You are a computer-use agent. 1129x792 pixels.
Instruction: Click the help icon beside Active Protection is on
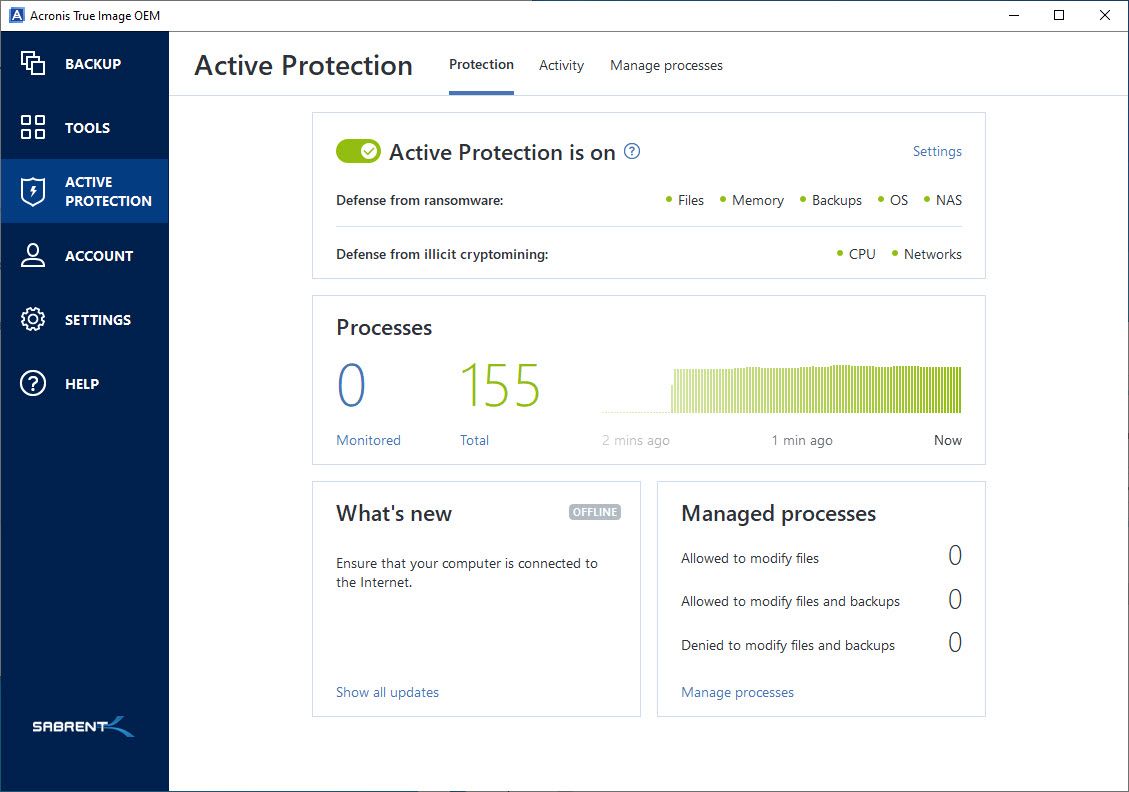point(631,151)
